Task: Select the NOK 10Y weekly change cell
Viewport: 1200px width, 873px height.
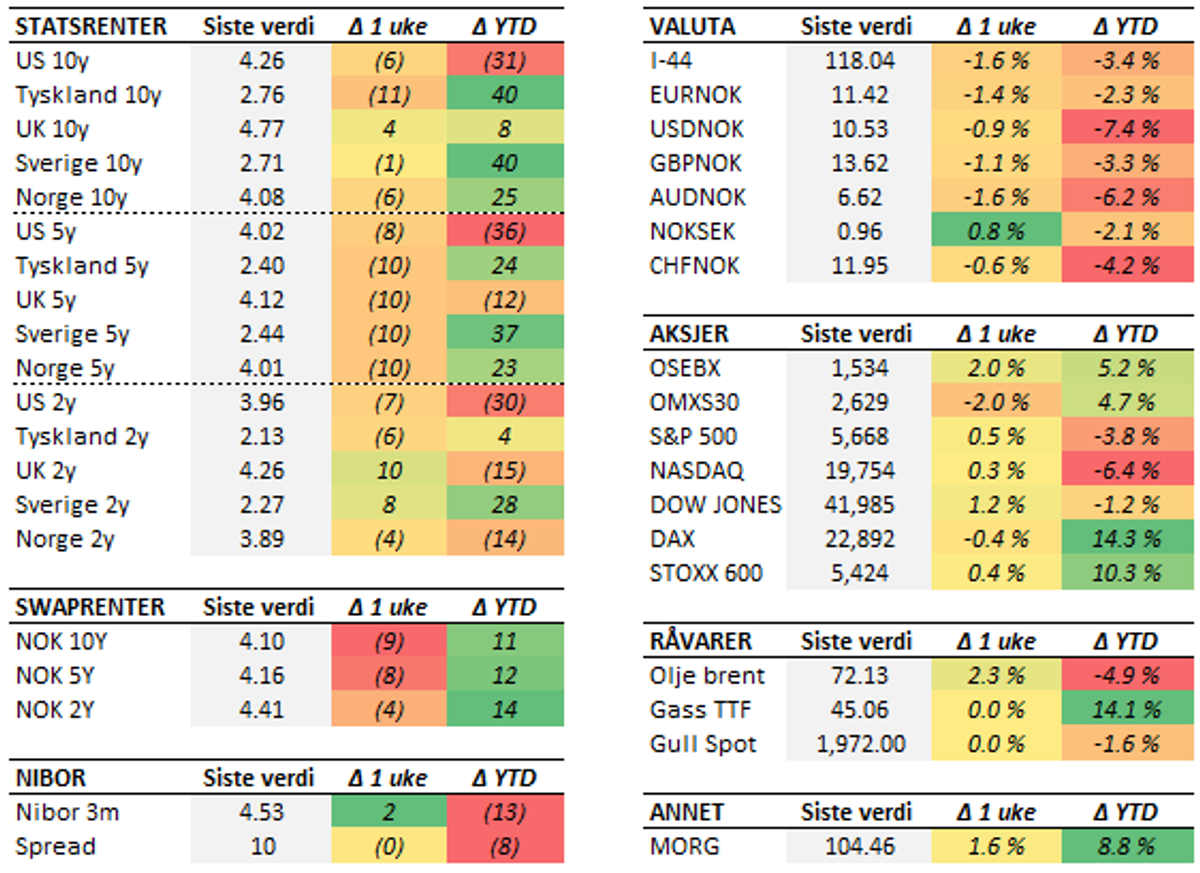Action: [x=387, y=642]
